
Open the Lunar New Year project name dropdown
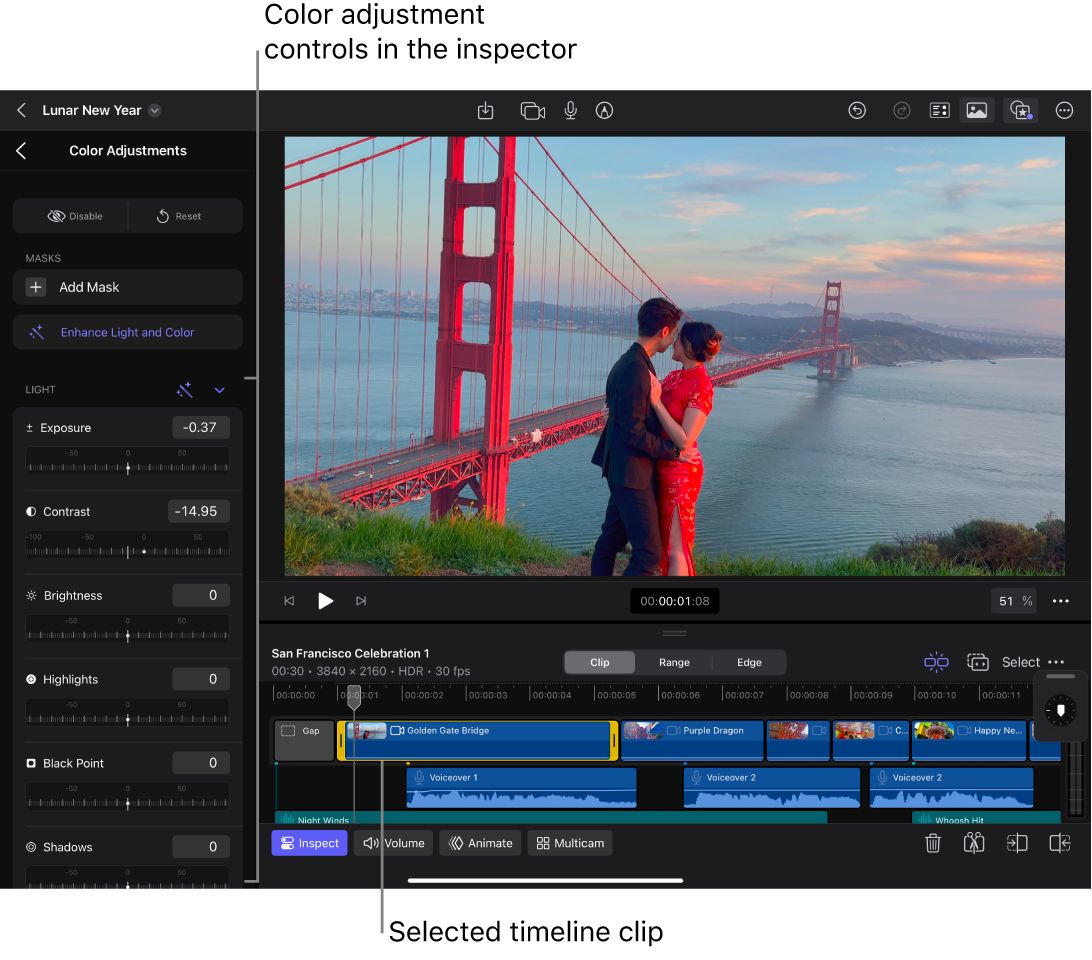(154, 110)
